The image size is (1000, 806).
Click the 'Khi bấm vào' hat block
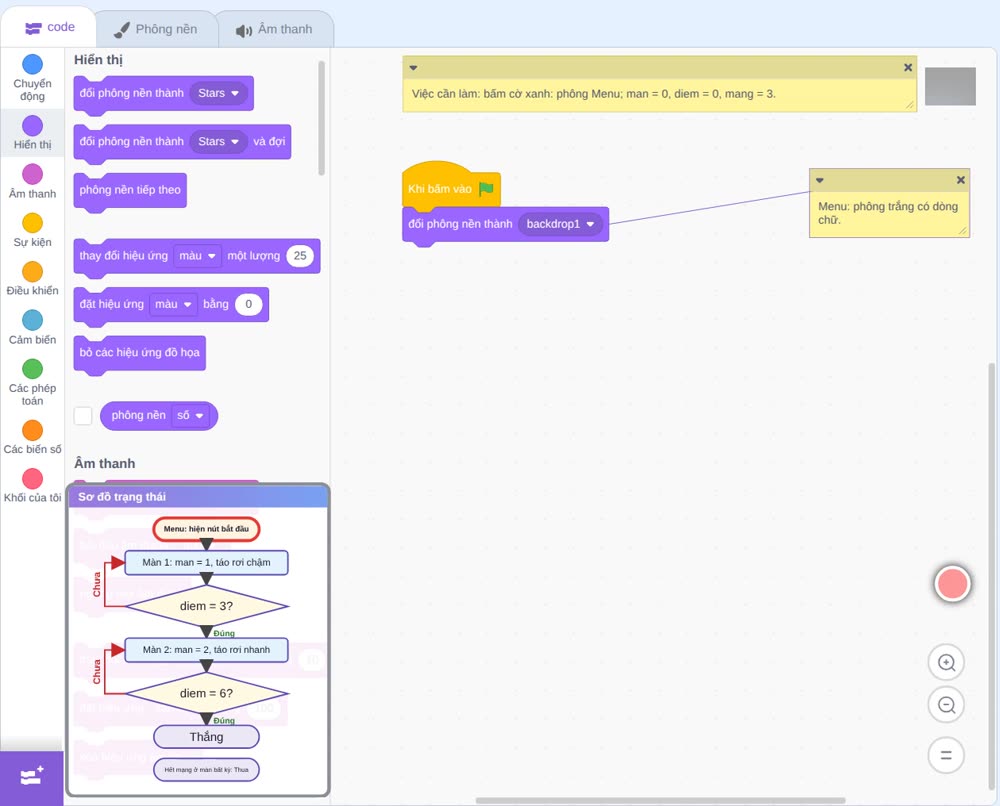click(451, 186)
